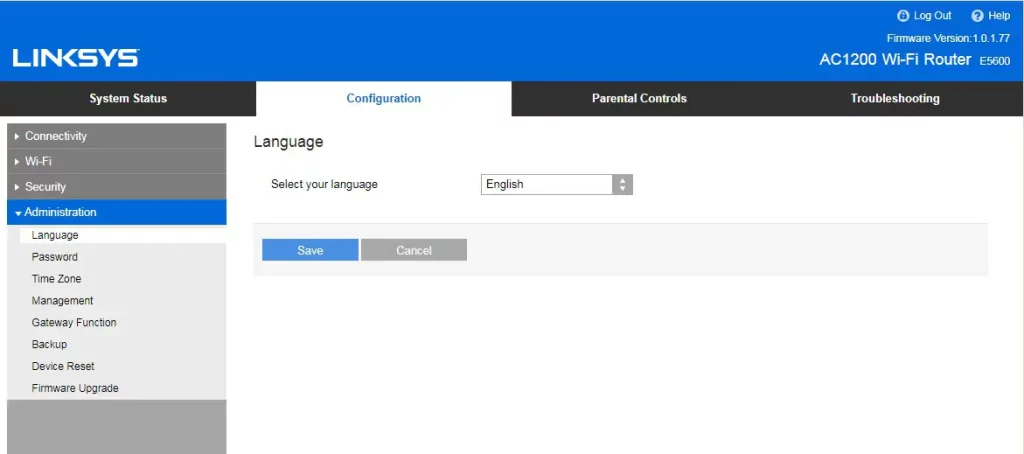The image size is (1024, 454).
Task: Click the Help question mark icon
Action: 978,16
